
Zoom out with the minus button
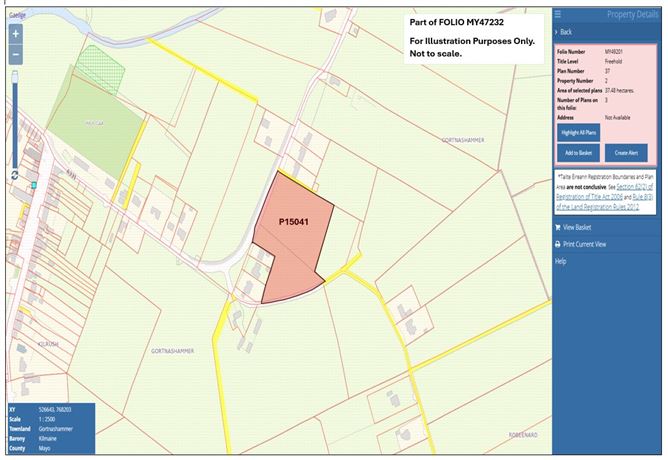point(15,54)
